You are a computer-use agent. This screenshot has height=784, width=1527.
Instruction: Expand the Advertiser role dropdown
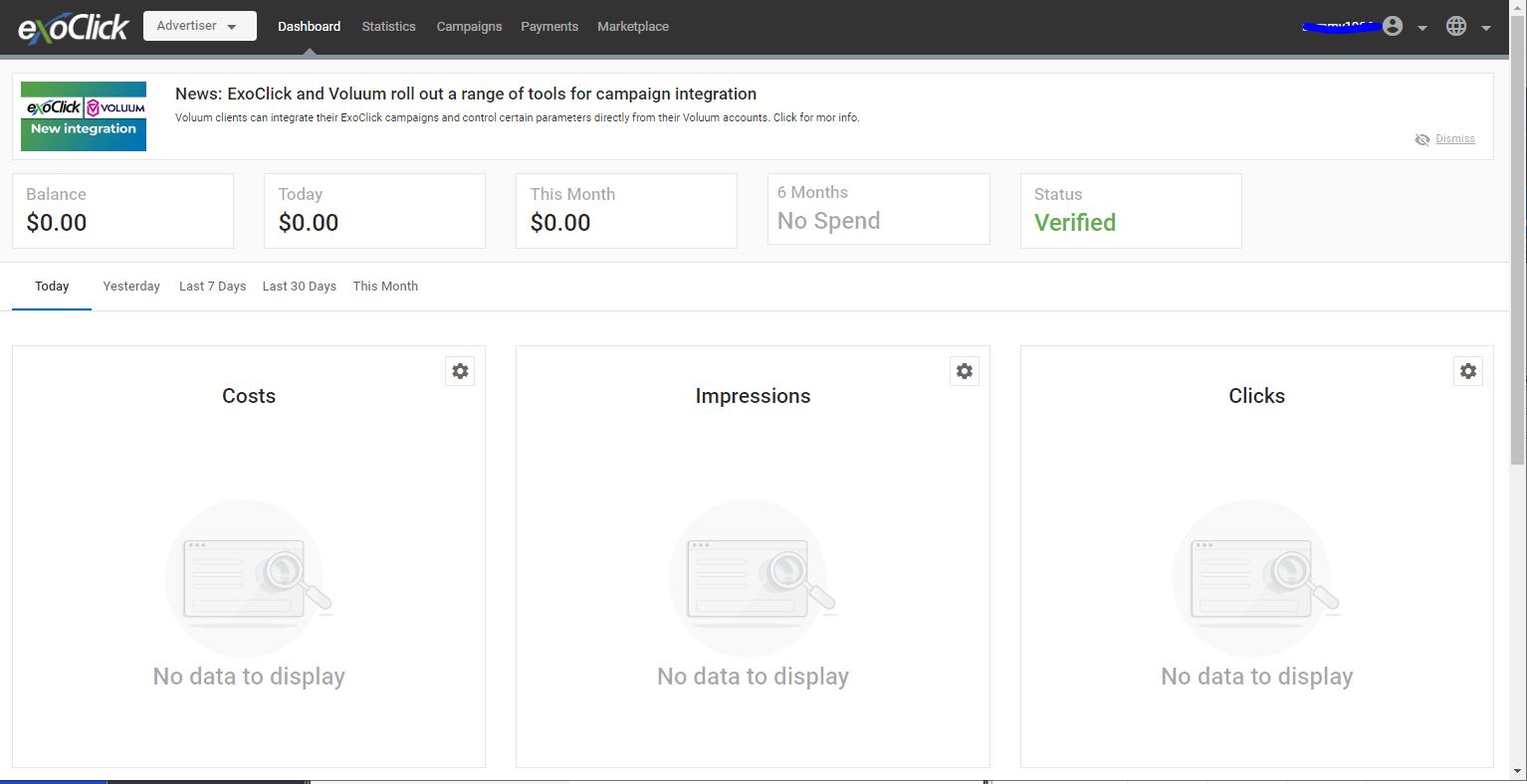click(x=200, y=26)
